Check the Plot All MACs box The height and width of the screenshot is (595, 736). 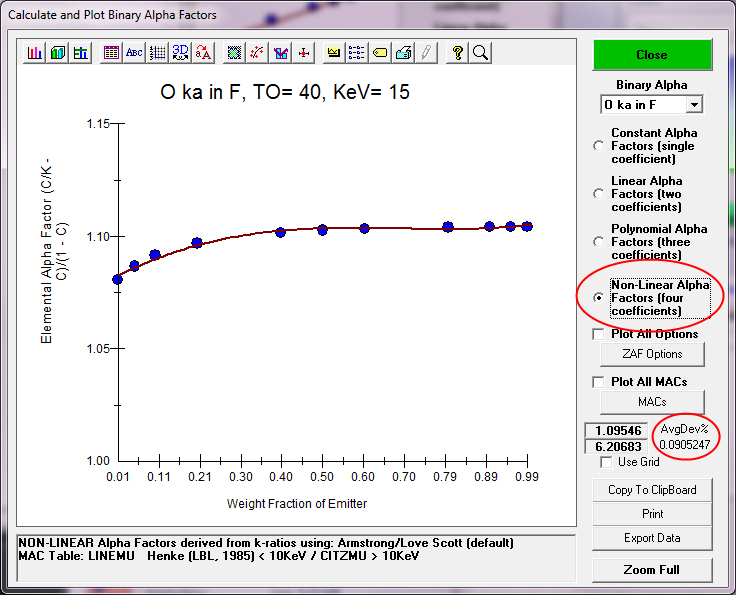[x=599, y=382]
